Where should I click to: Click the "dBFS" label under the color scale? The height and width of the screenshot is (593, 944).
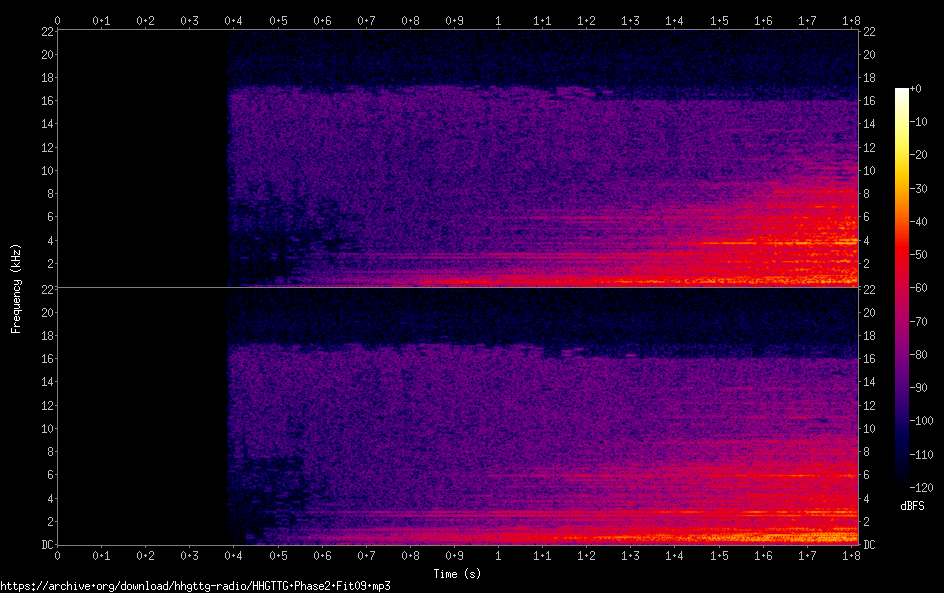pos(912,506)
